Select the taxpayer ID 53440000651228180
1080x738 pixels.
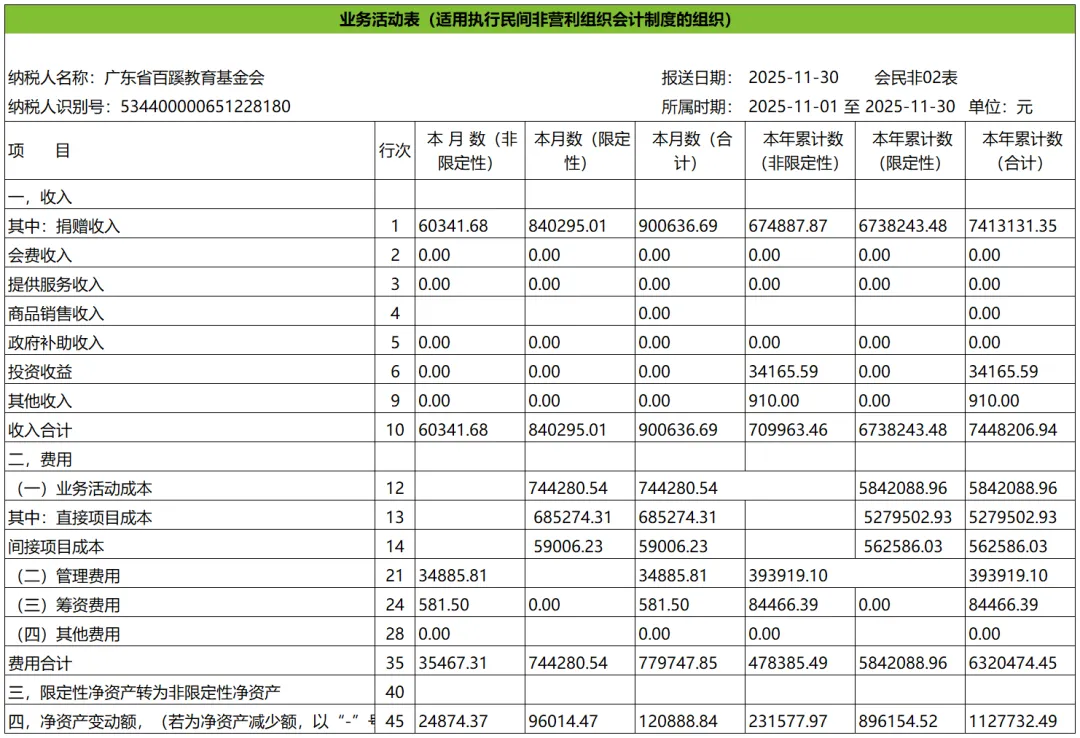(205, 107)
